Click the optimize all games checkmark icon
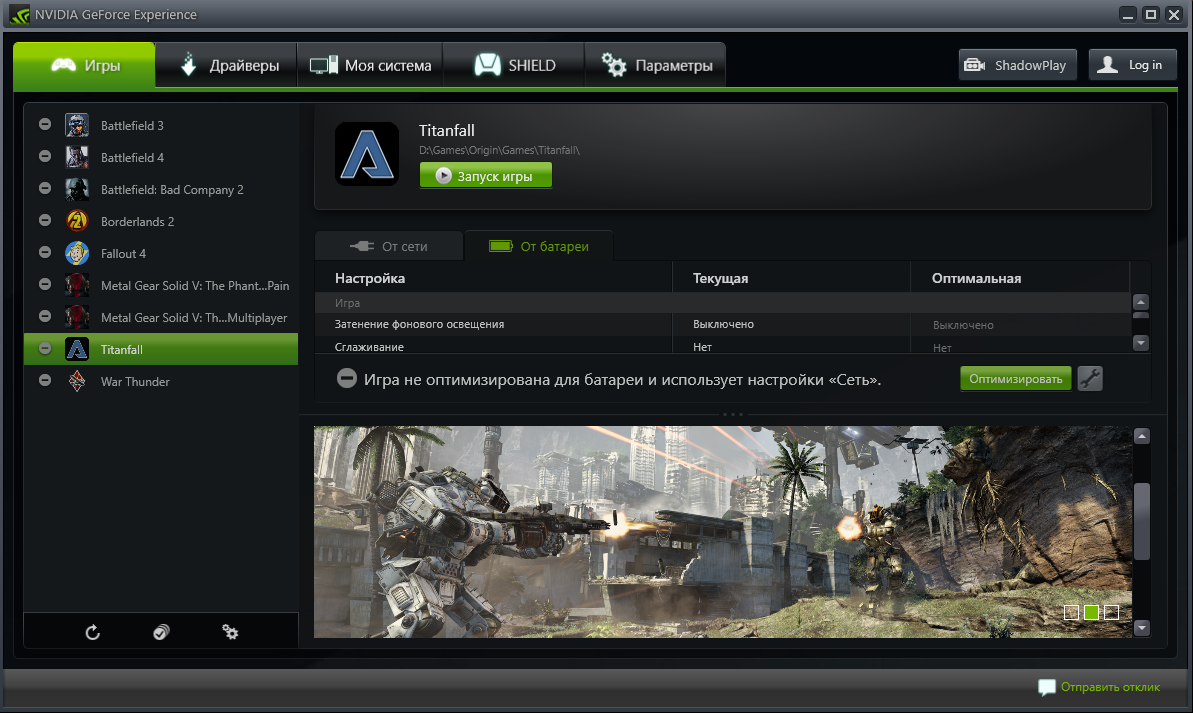Image resolution: width=1193 pixels, height=713 pixels. 161,632
